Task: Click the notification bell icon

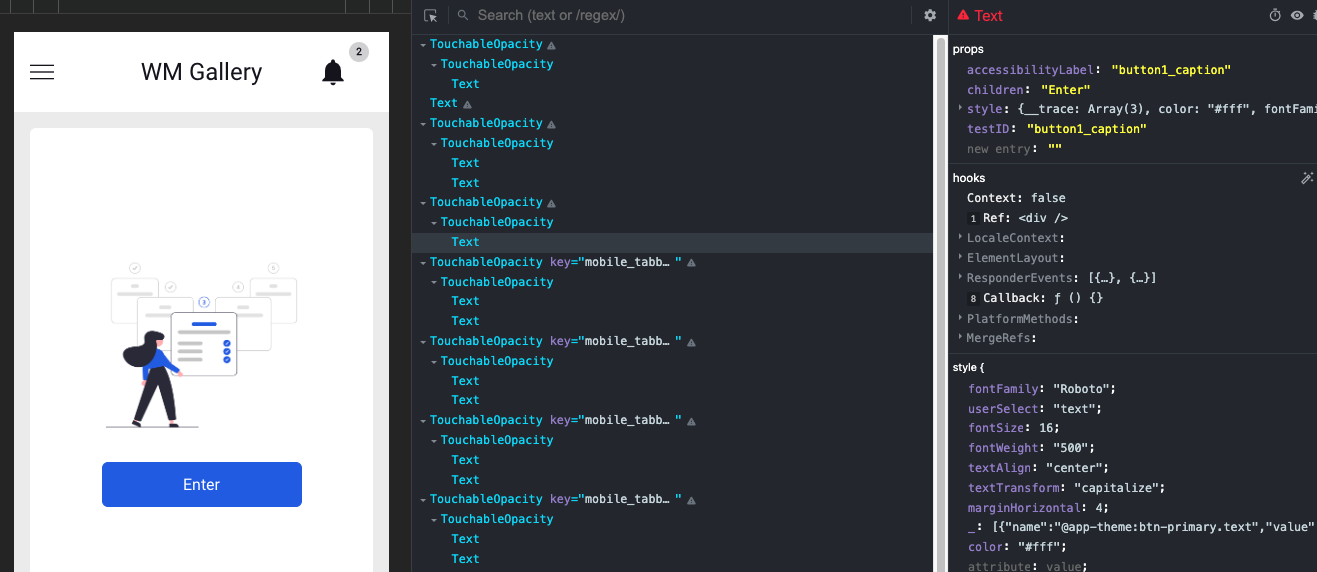Action: pyautogui.click(x=333, y=72)
